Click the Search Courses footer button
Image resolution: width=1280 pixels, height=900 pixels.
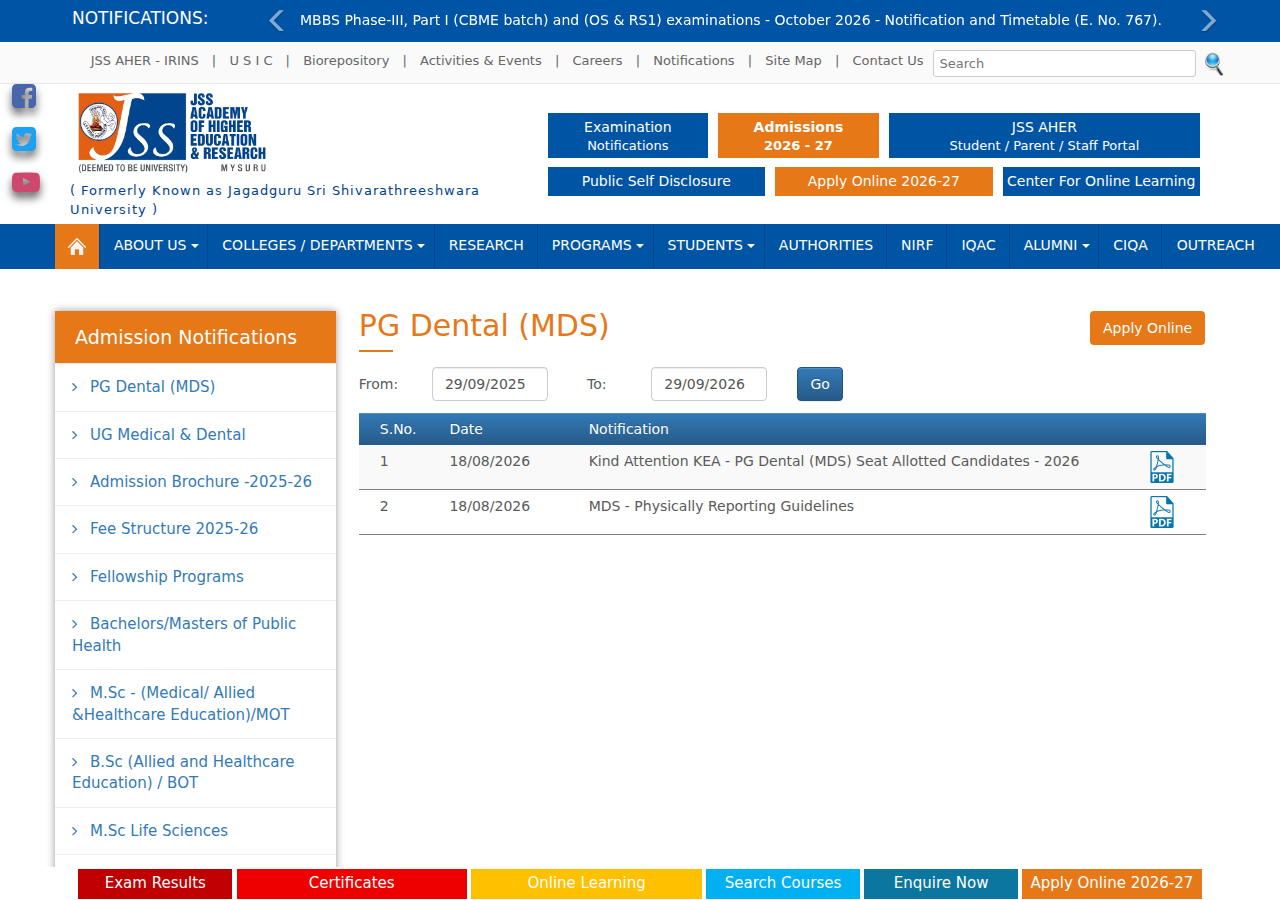point(783,884)
